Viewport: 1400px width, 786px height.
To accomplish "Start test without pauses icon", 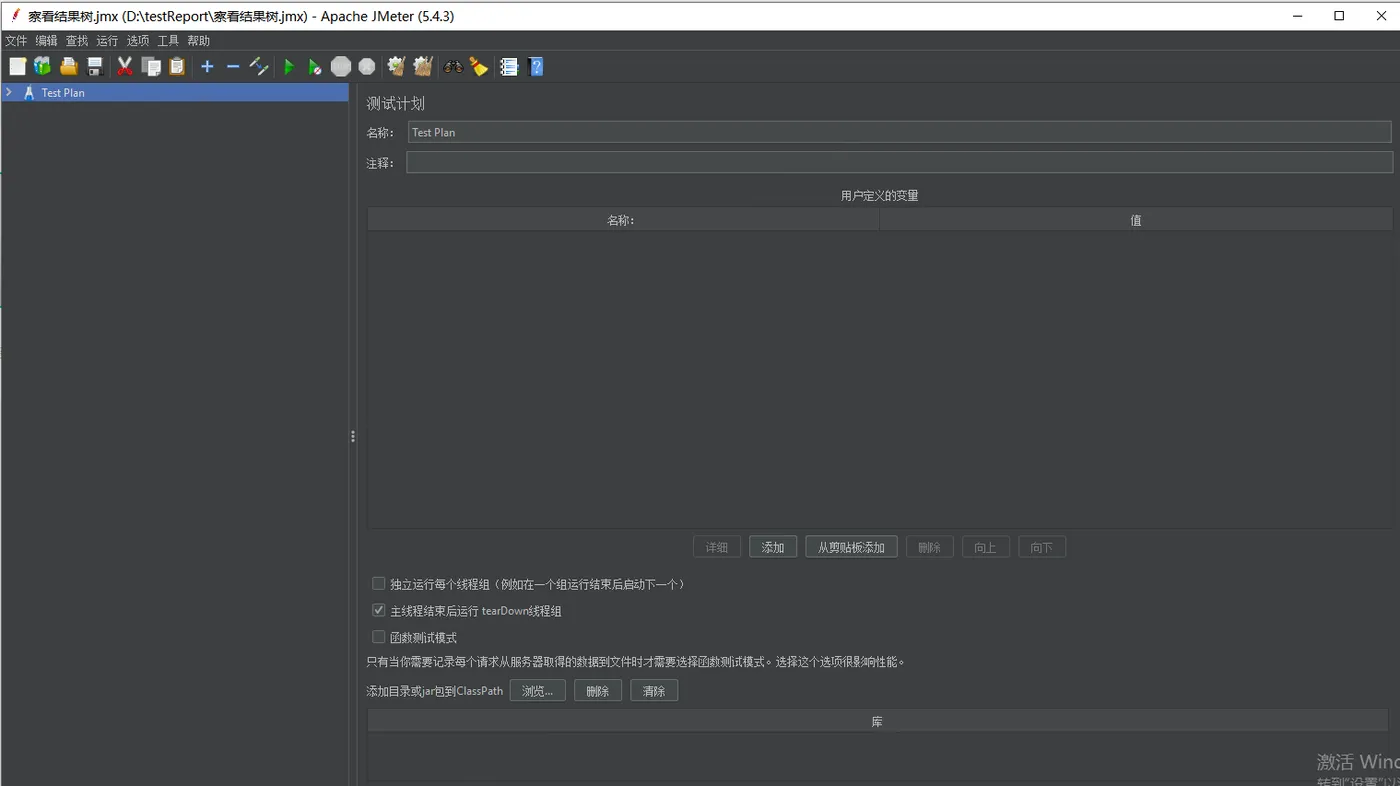I will (x=315, y=67).
